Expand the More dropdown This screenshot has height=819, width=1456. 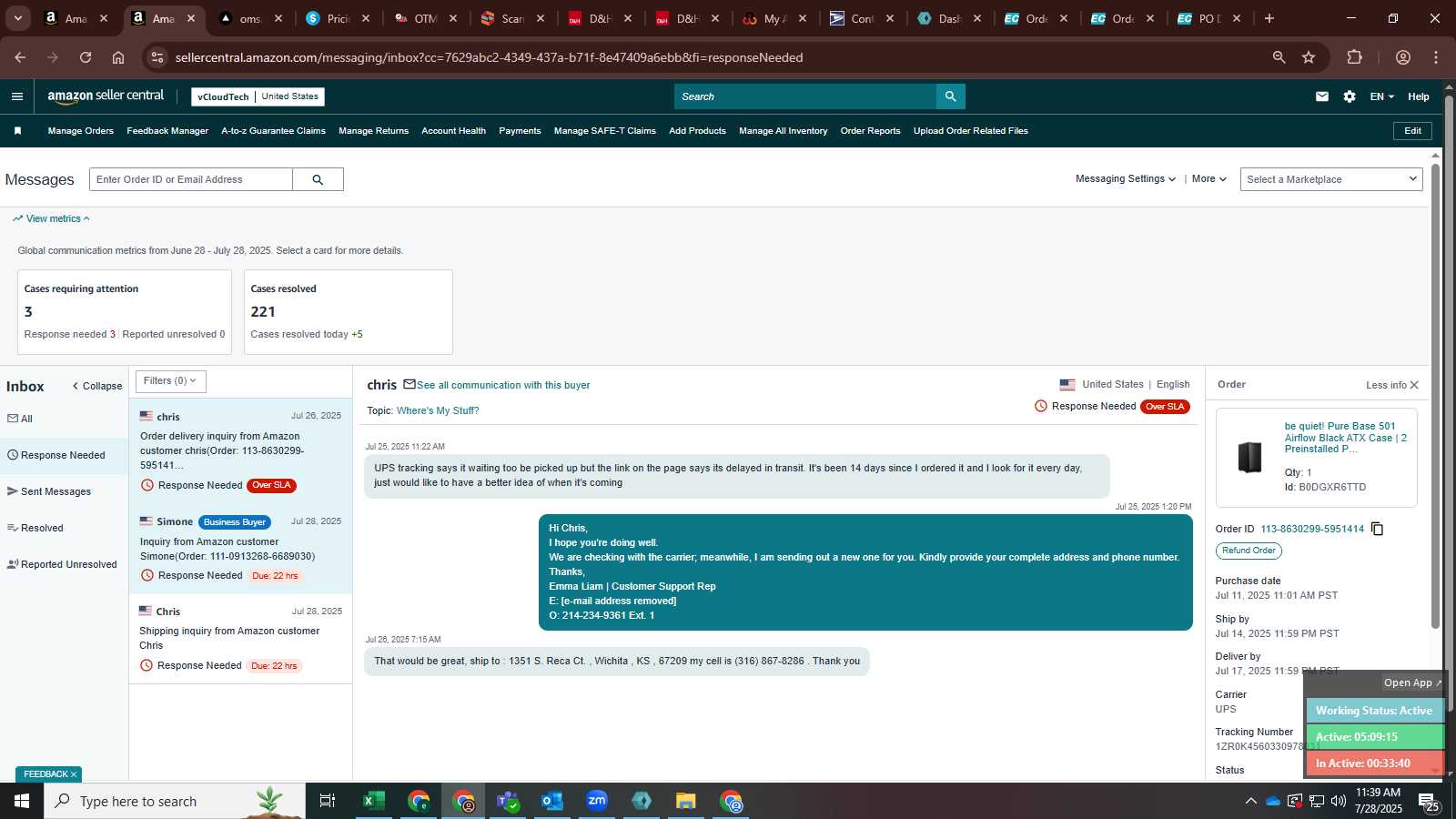1209,179
